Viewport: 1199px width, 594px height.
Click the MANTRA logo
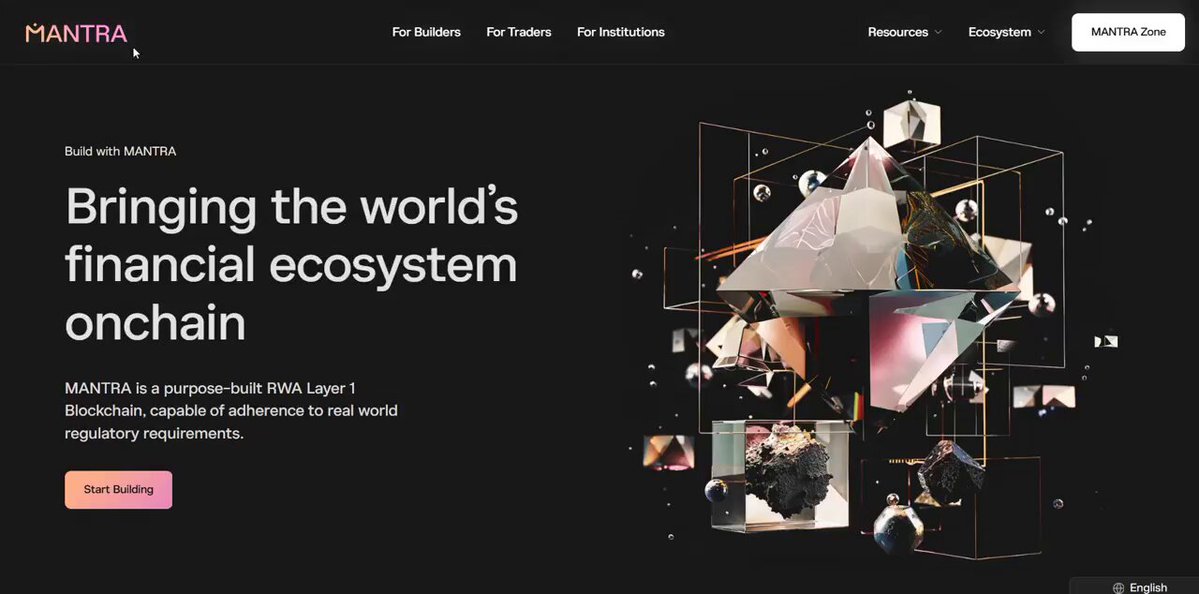click(x=76, y=33)
